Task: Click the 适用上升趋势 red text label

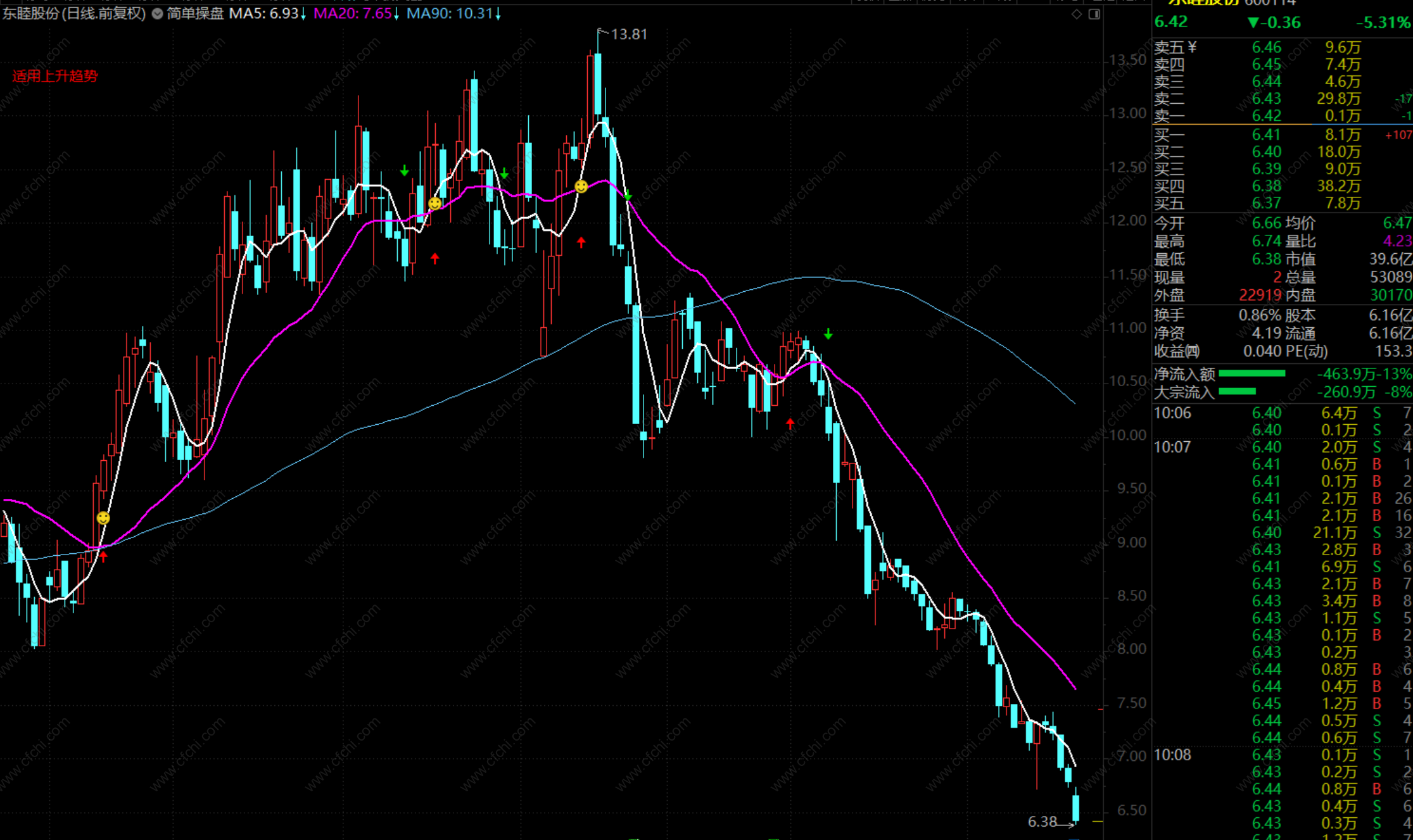Action: pos(55,76)
